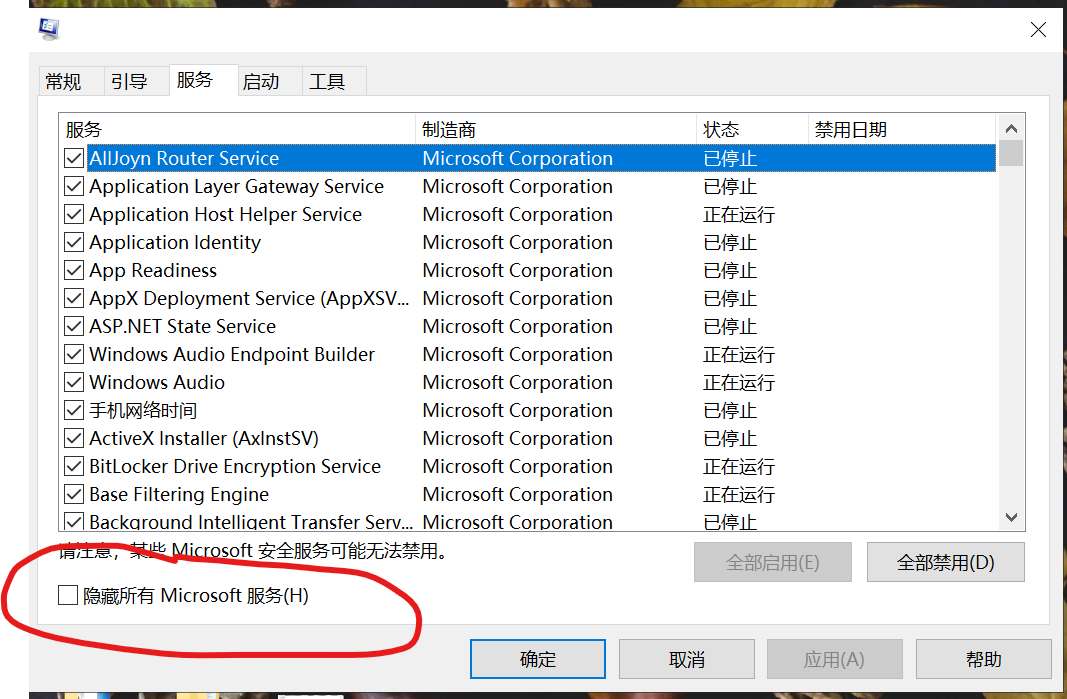Select Application Host Helper Service row text
The image size is (1067, 699).
(225, 214)
